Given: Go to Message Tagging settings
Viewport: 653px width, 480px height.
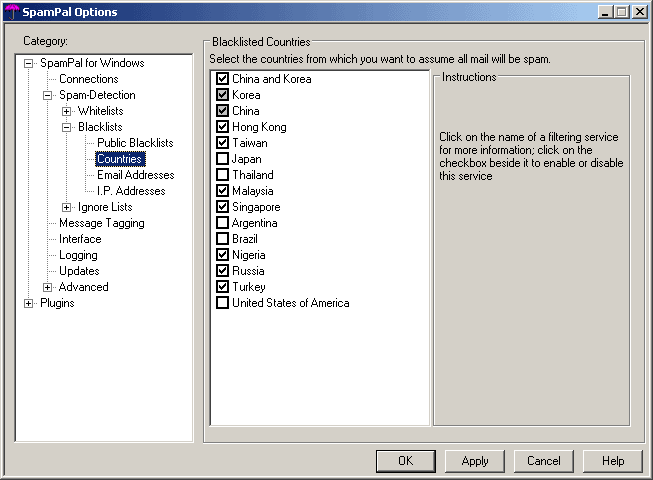Looking at the screenshot, I should tap(101, 223).
